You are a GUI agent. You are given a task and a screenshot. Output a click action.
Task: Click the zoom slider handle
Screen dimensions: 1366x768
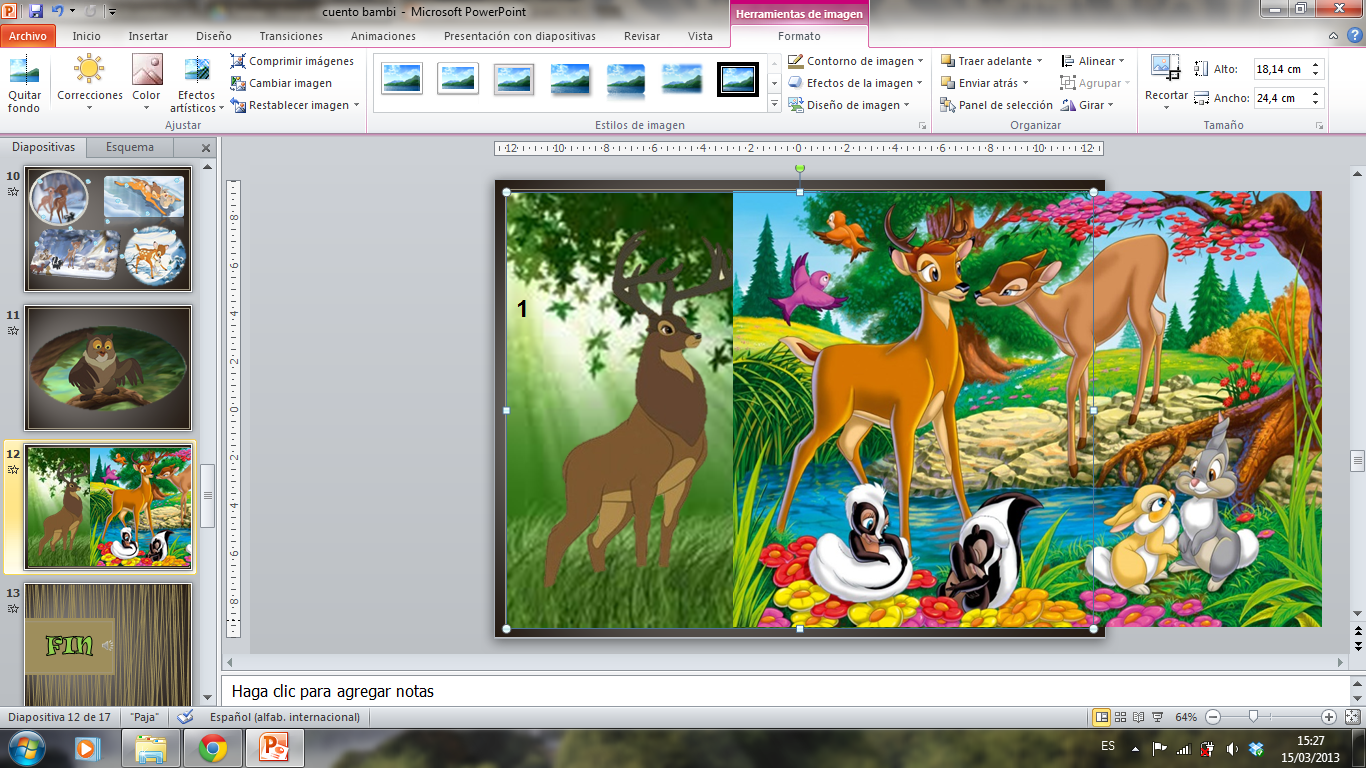1253,717
